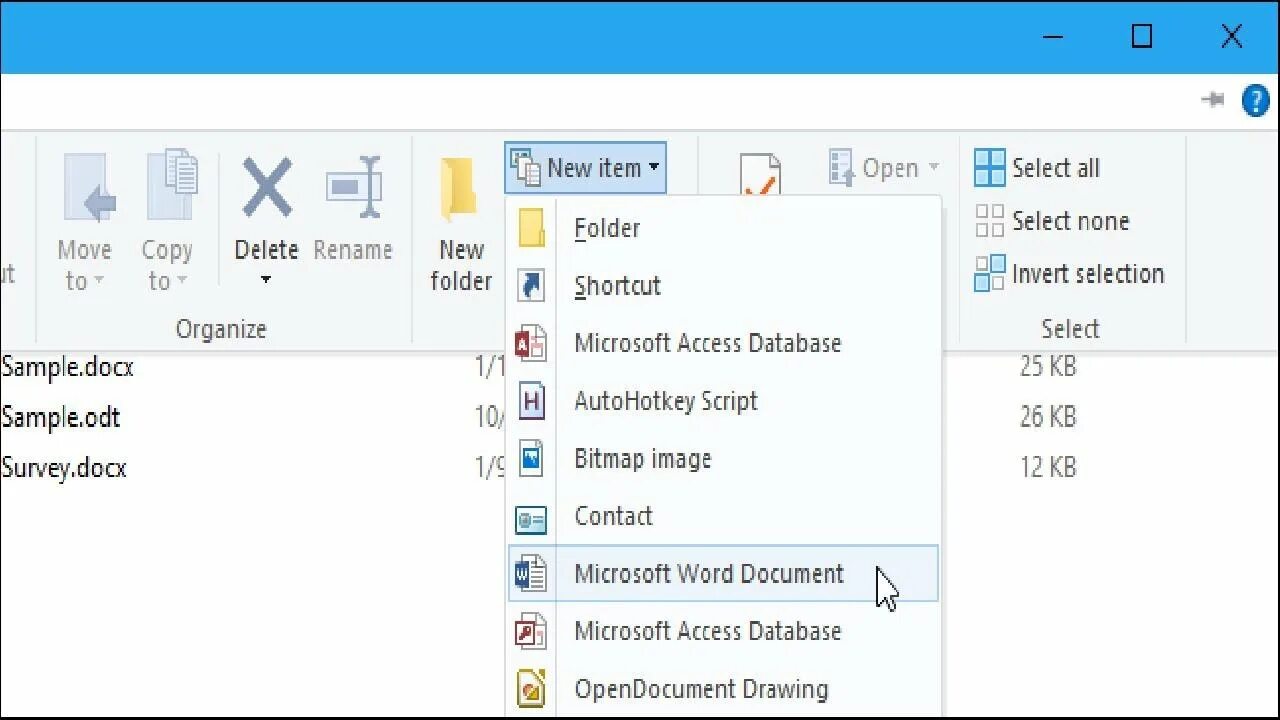The width and height of the screenshot is (1280, 720).
Task: Click the Select none label
Action: pyautogui.click(x=1070, y=221)
